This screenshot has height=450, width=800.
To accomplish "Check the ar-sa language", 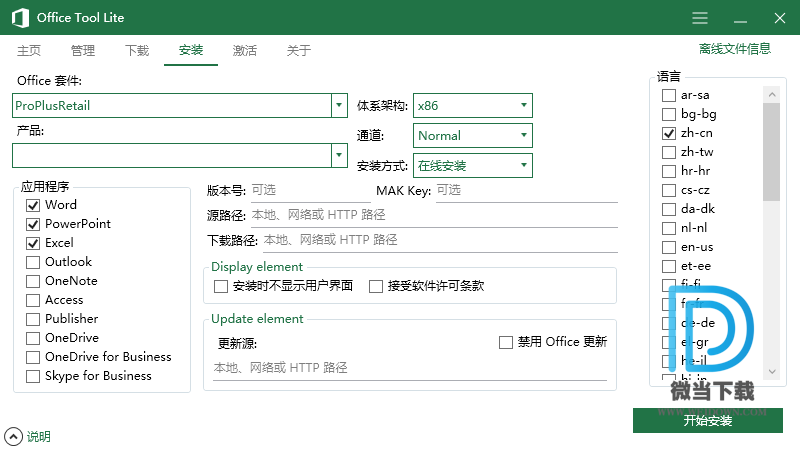I will [668, 95].
